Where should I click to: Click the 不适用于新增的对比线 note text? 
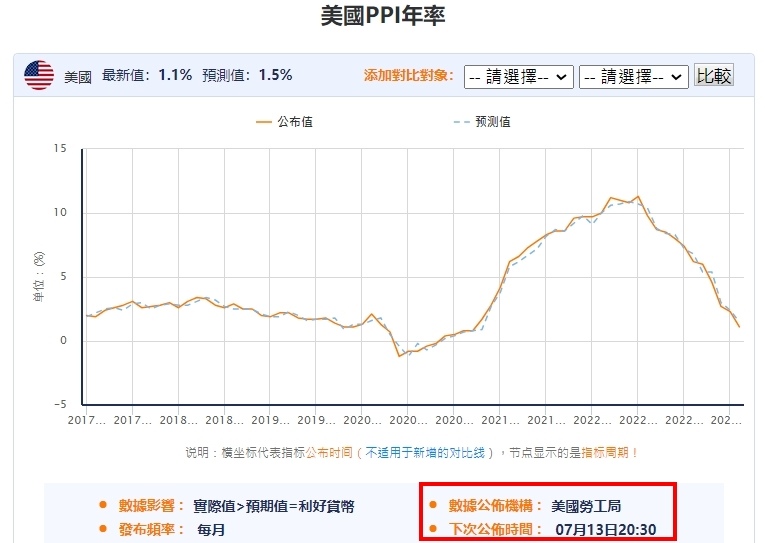425,453
